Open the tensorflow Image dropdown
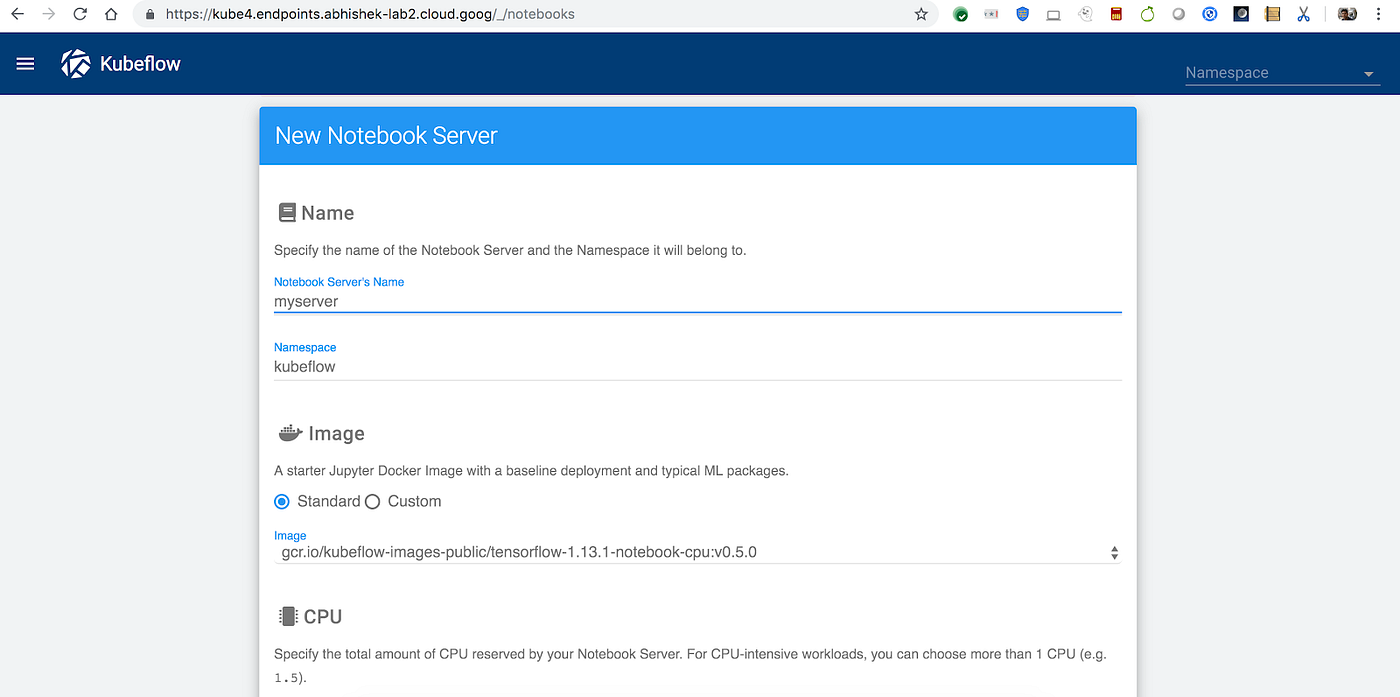The height and width of the screenshot is (697, 1400). click(698, 552)
